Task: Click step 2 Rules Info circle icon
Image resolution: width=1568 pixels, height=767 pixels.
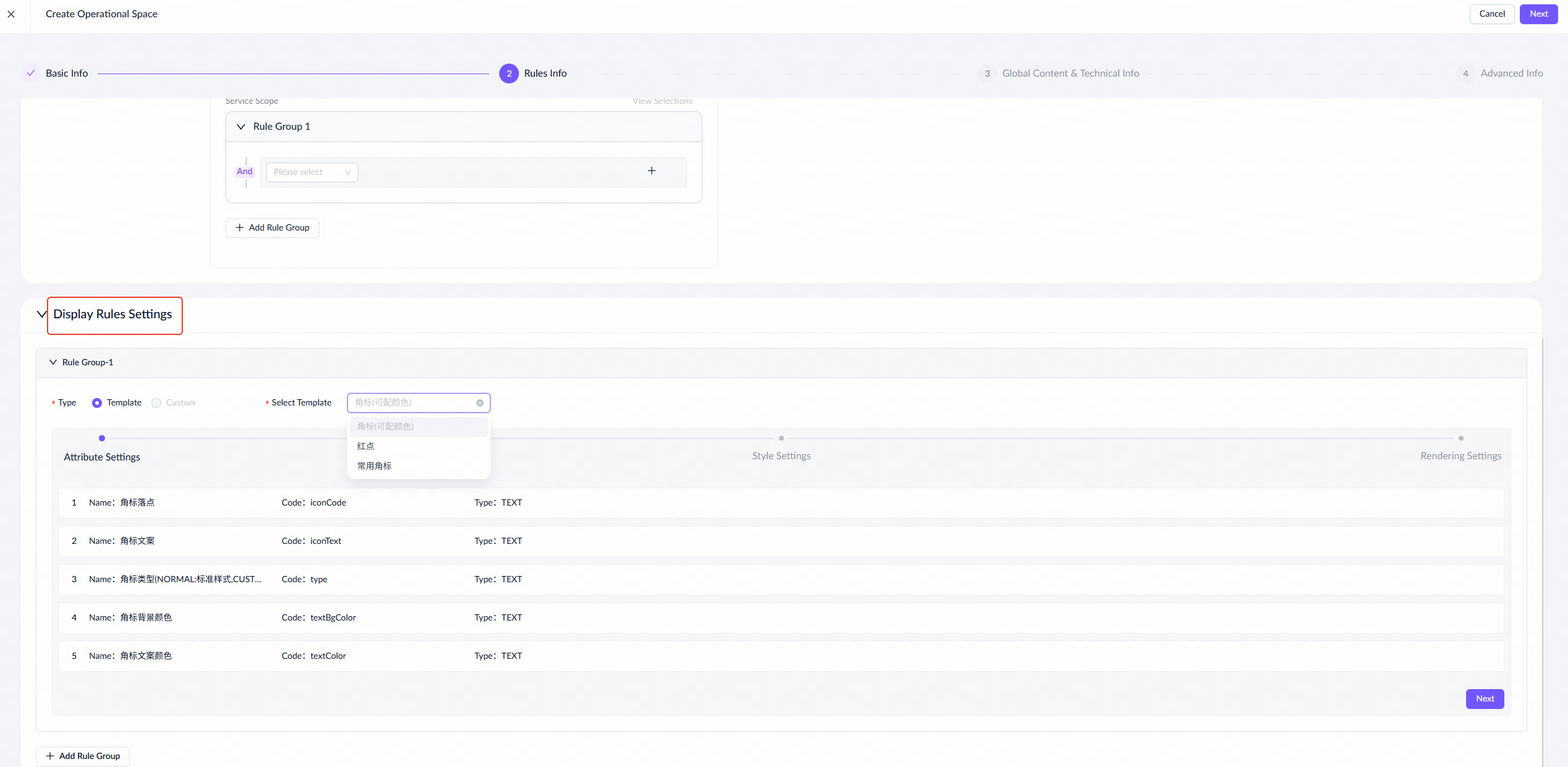Action: (x=508, y=74)
